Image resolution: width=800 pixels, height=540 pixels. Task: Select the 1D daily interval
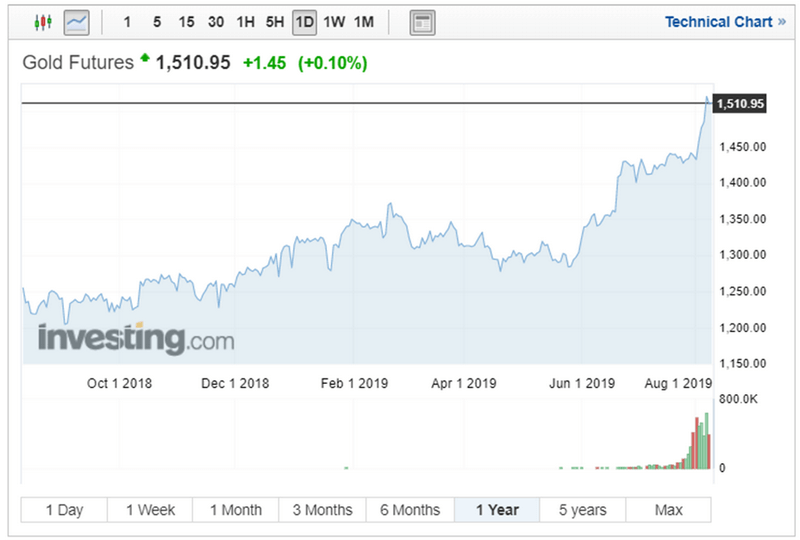pyautogui.click(x=304, y=22)
